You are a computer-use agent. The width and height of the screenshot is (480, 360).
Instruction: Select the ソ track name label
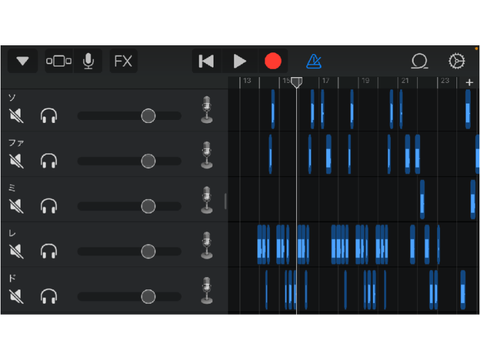pos(12,97)
